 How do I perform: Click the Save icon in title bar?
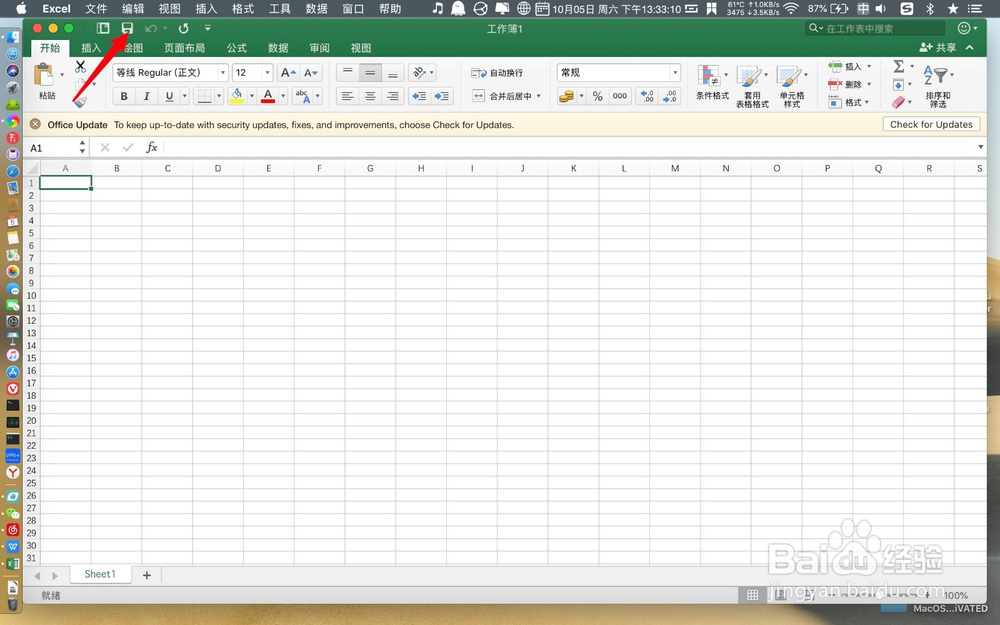128,28
